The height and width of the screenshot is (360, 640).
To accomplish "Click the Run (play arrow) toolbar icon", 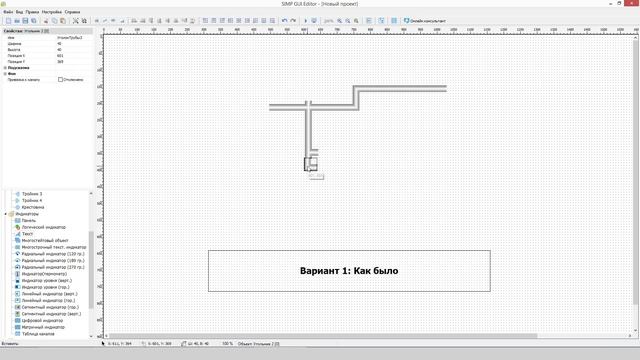I will point(305,20).
